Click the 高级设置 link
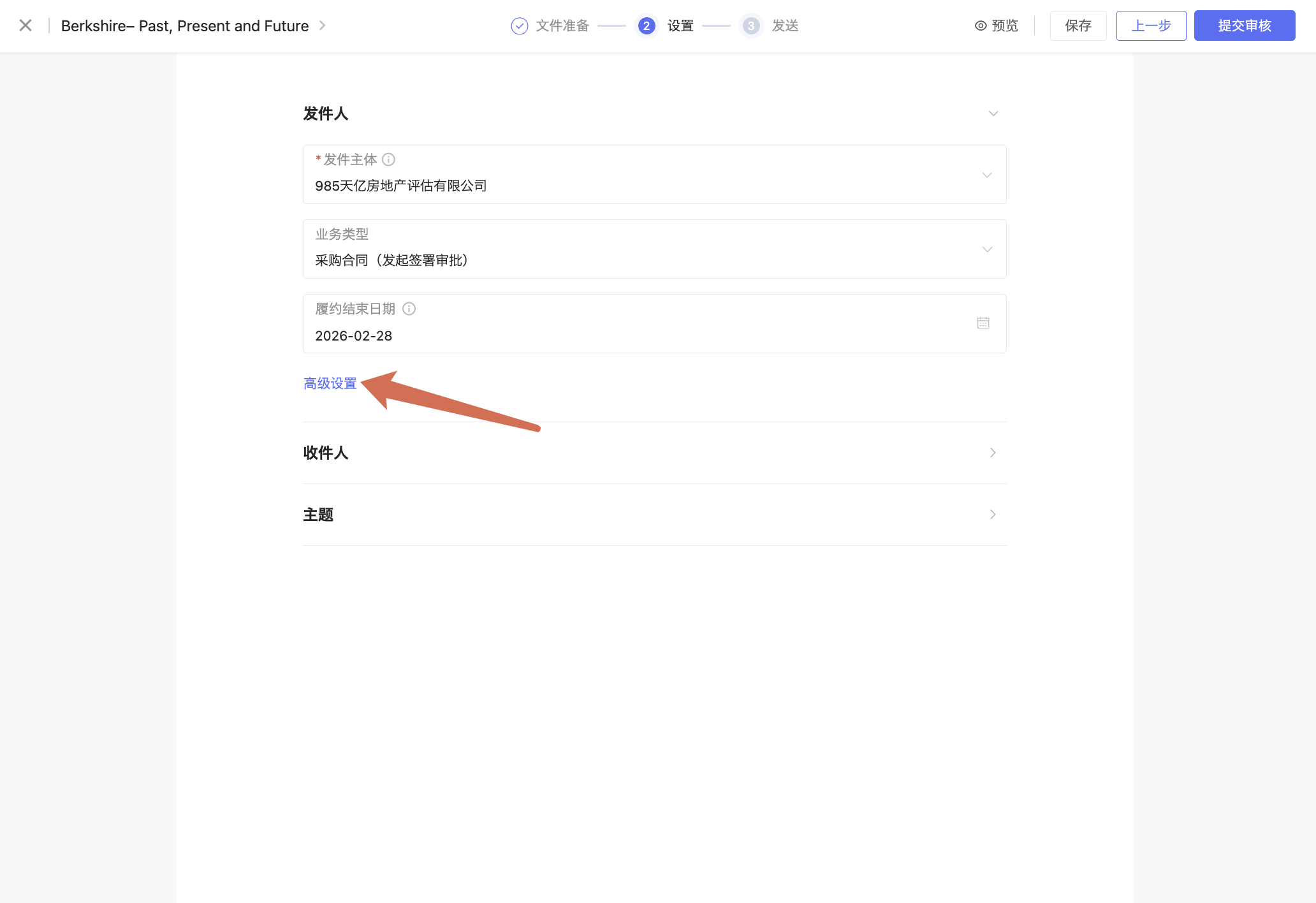The image size is (1316, 903). [x=330, y=383]
